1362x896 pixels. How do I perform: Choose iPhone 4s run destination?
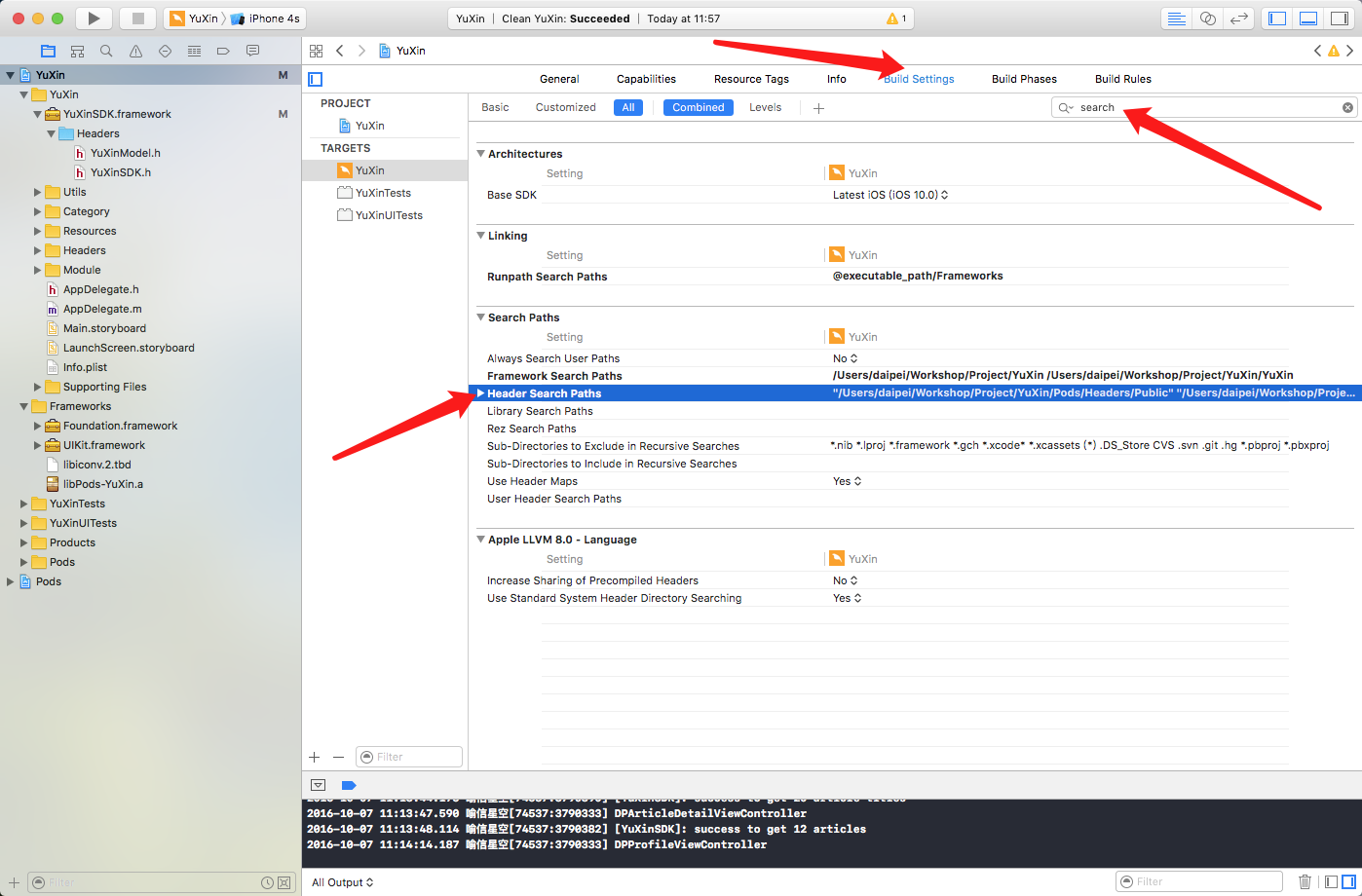[266, 19]
